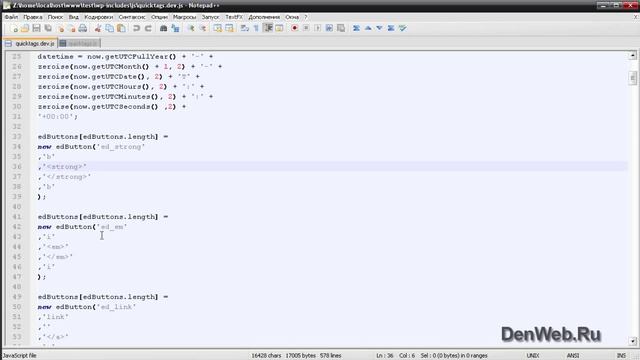Open the Опции menu

(x=159, y=17)
